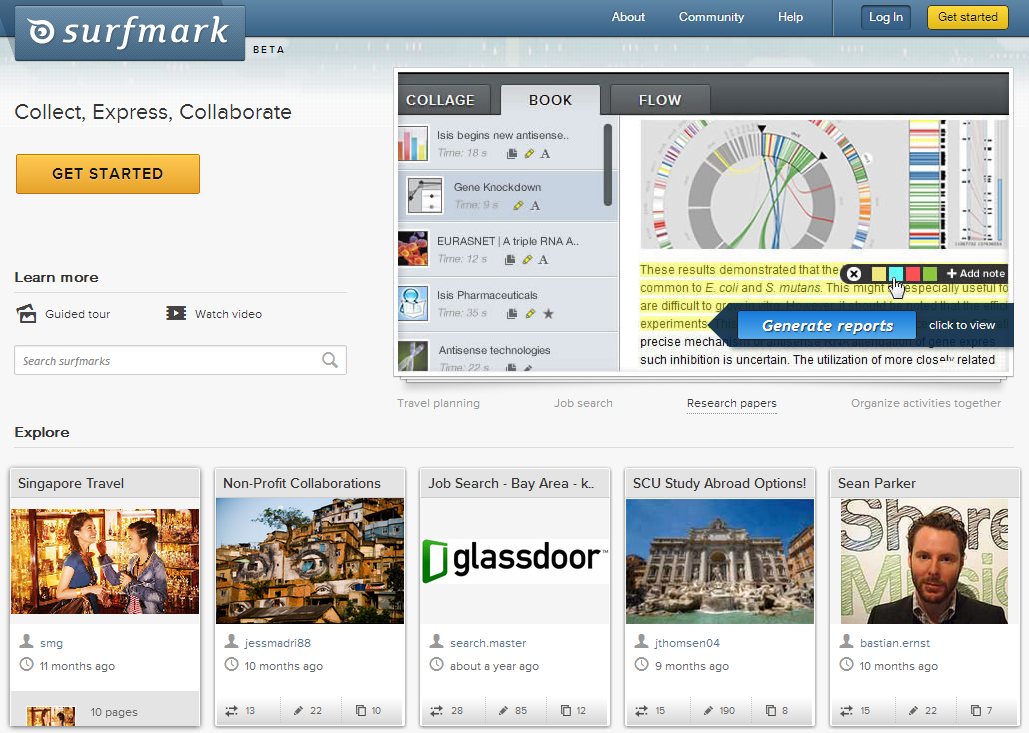Click pages icon on Non-Profit Collaborations card
1029x733 pixels.
[361, 711]
